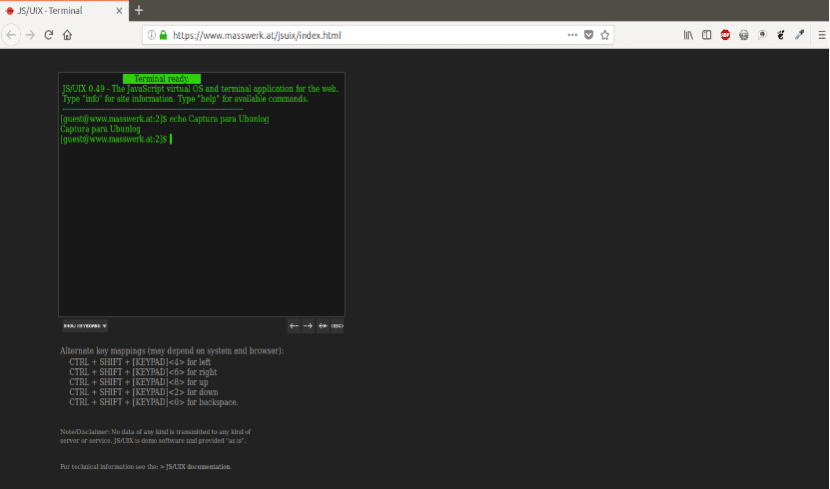
Task: Click the terminal prompt cursor line
Action: [x=116, y=139]
